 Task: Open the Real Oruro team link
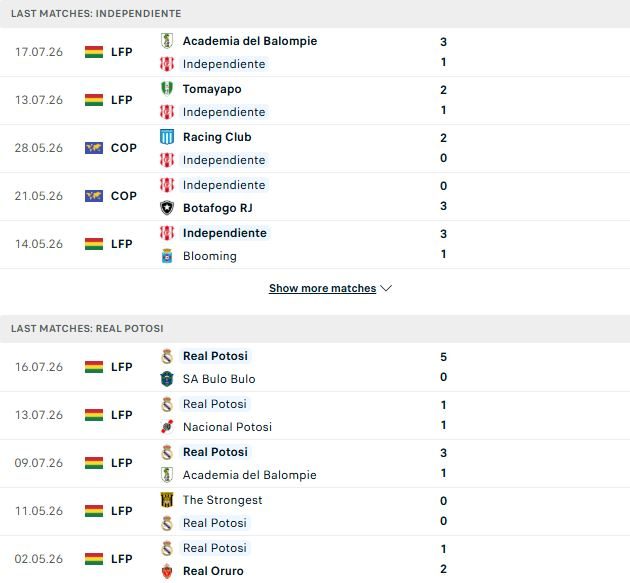(213, 571)
